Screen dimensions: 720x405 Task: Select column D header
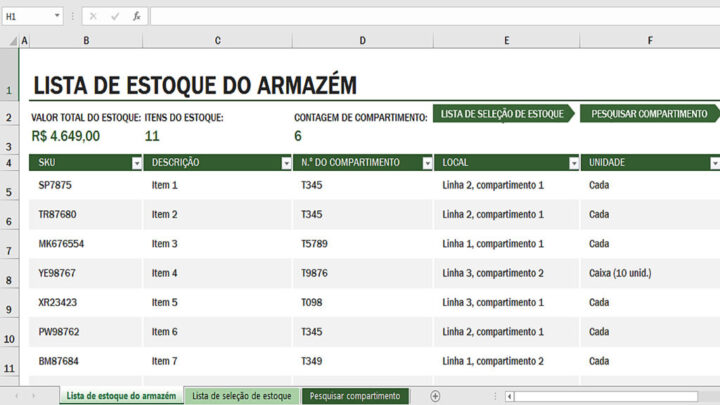point(362,40)
